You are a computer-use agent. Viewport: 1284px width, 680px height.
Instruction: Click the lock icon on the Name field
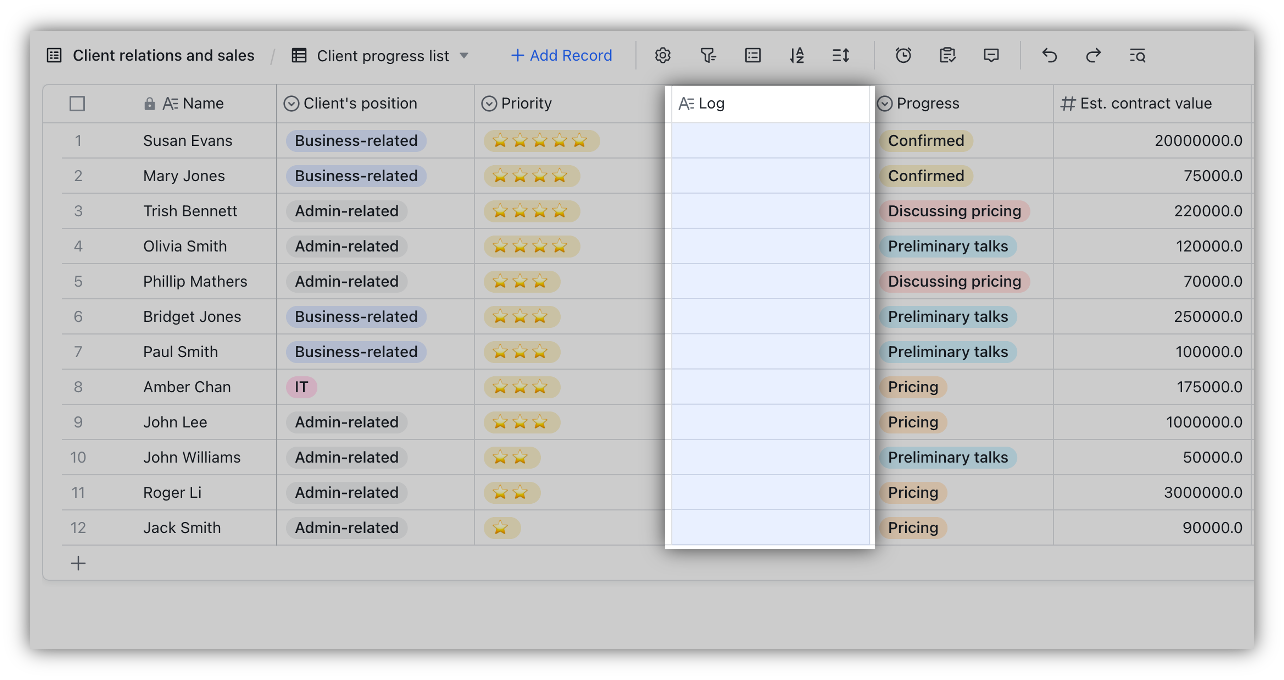[x=149, y=103]
